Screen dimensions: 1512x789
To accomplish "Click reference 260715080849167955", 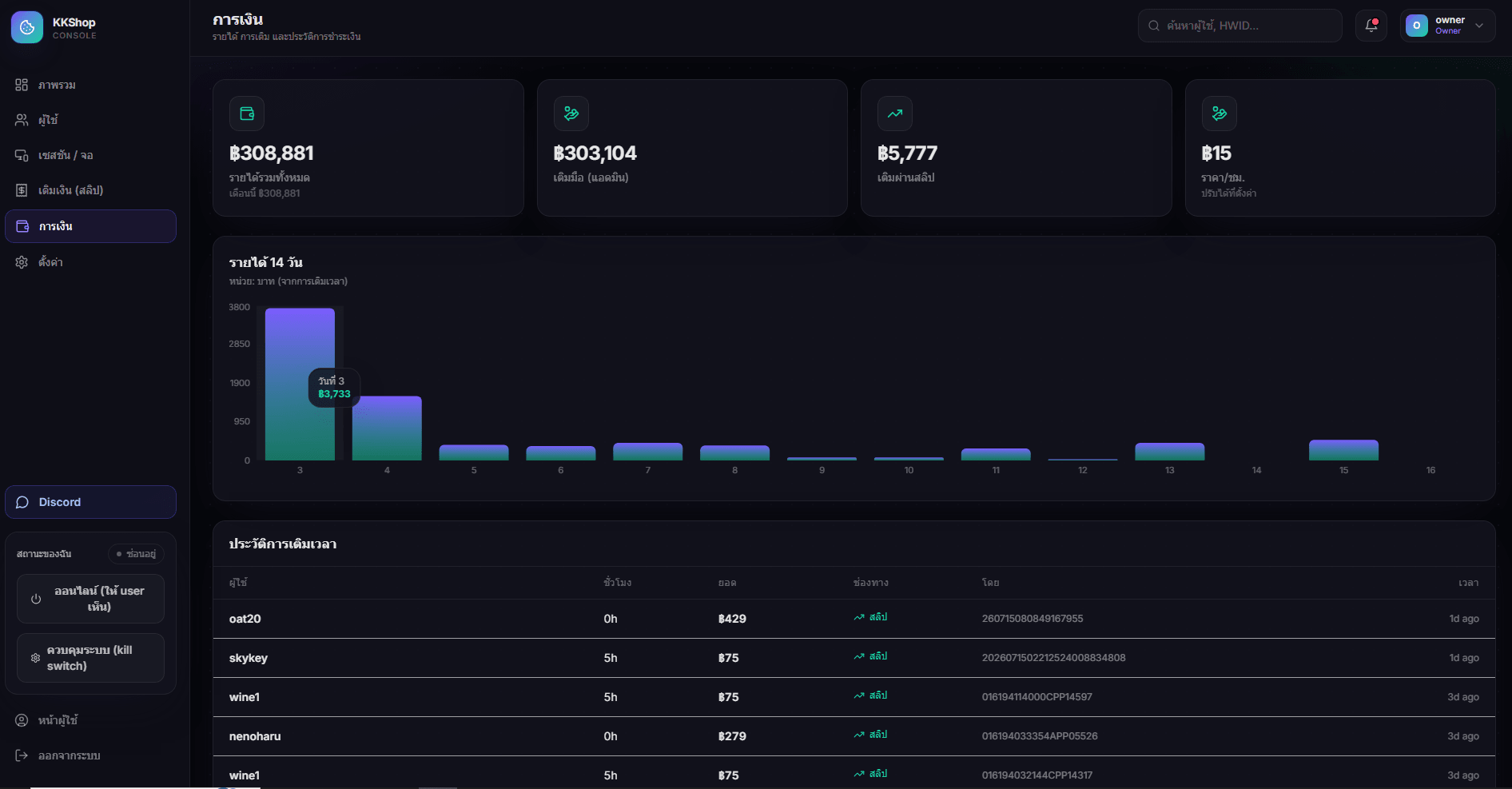I will coord(1033,619).
